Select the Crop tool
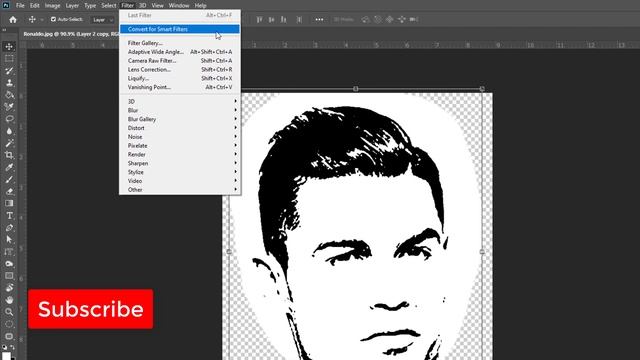Viewport: 640px width, 360px height. pos(9,155)
